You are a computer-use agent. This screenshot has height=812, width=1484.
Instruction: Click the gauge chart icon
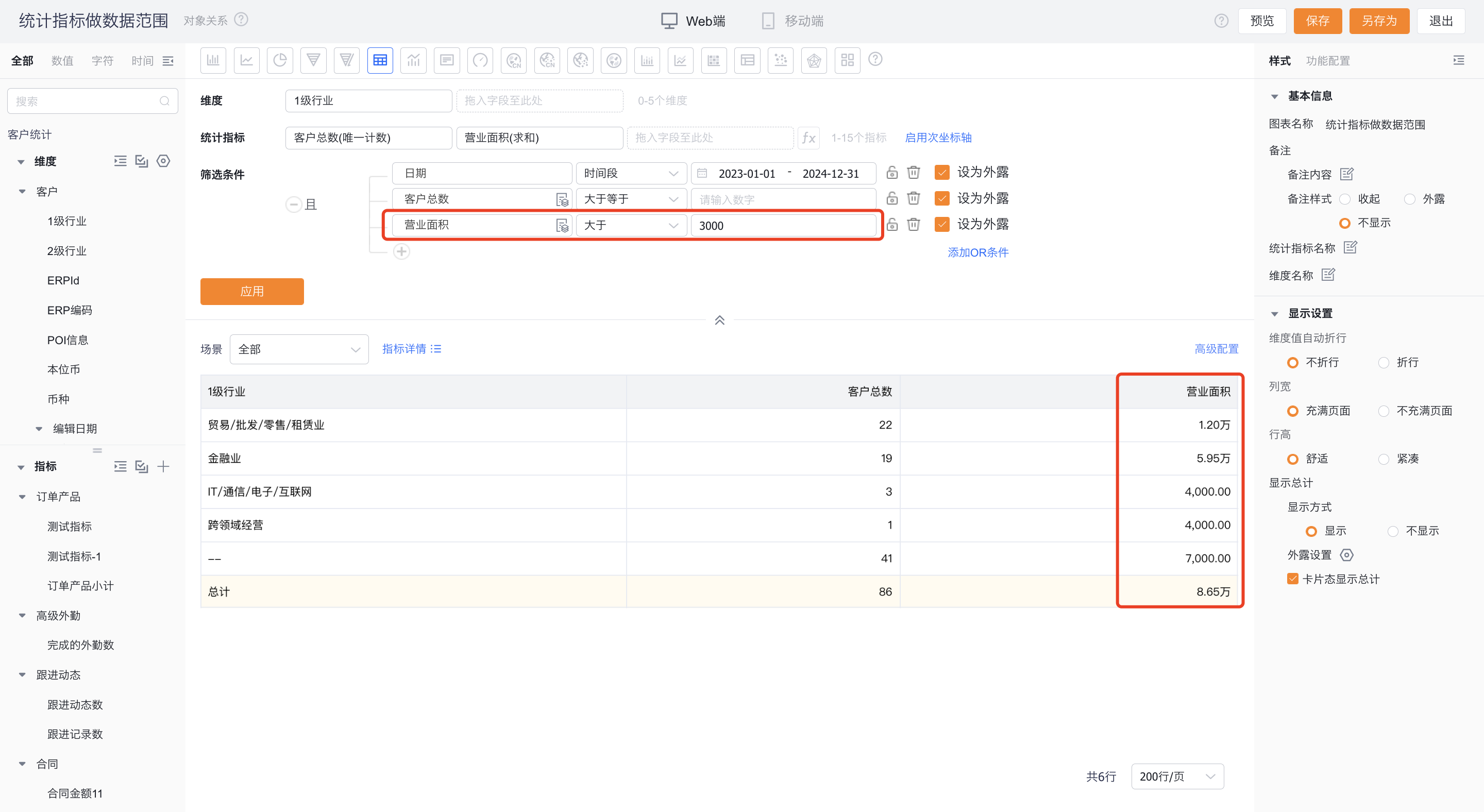coord(480,60)
